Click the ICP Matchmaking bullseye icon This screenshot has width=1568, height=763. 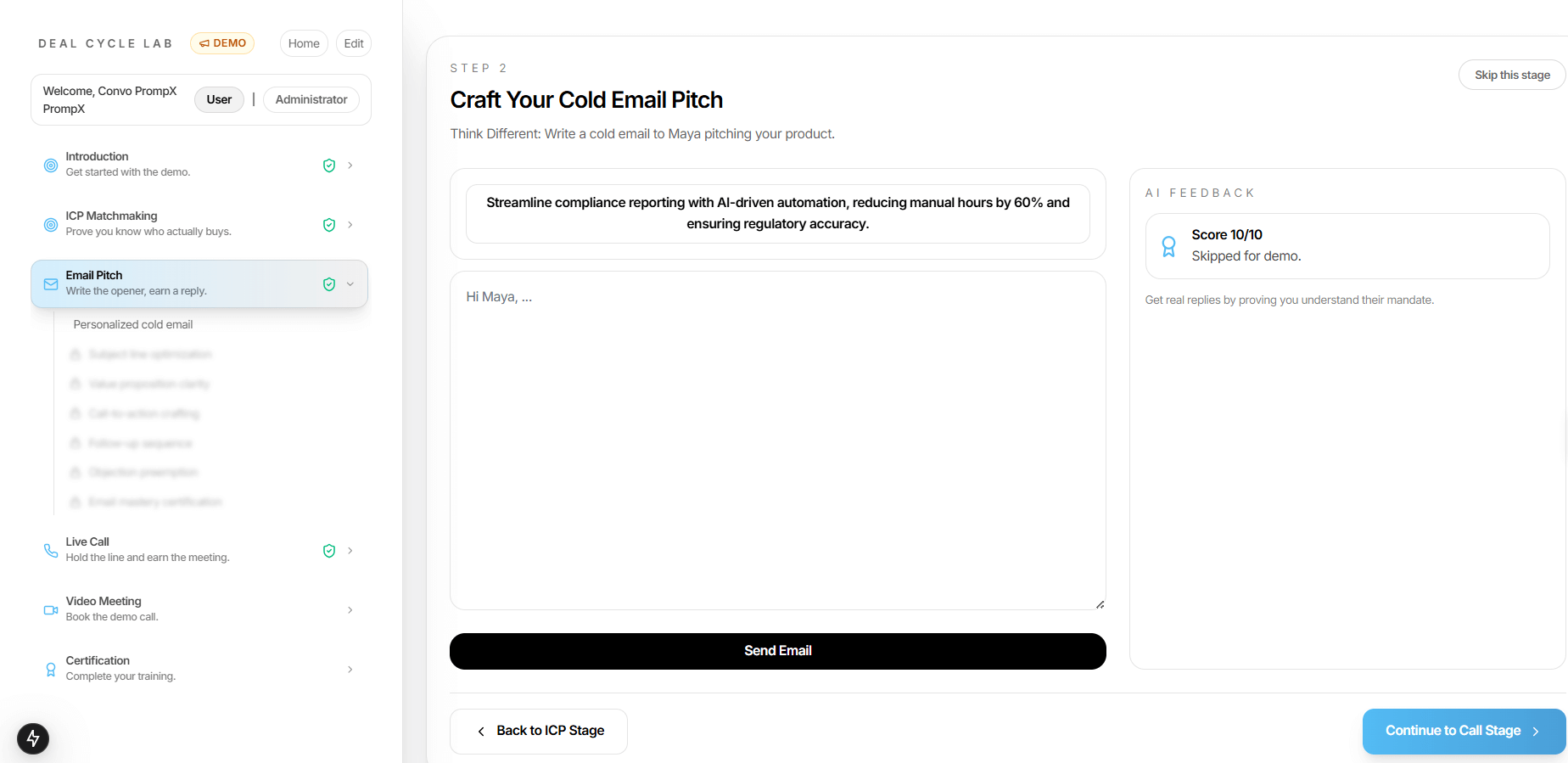[50, 224]
